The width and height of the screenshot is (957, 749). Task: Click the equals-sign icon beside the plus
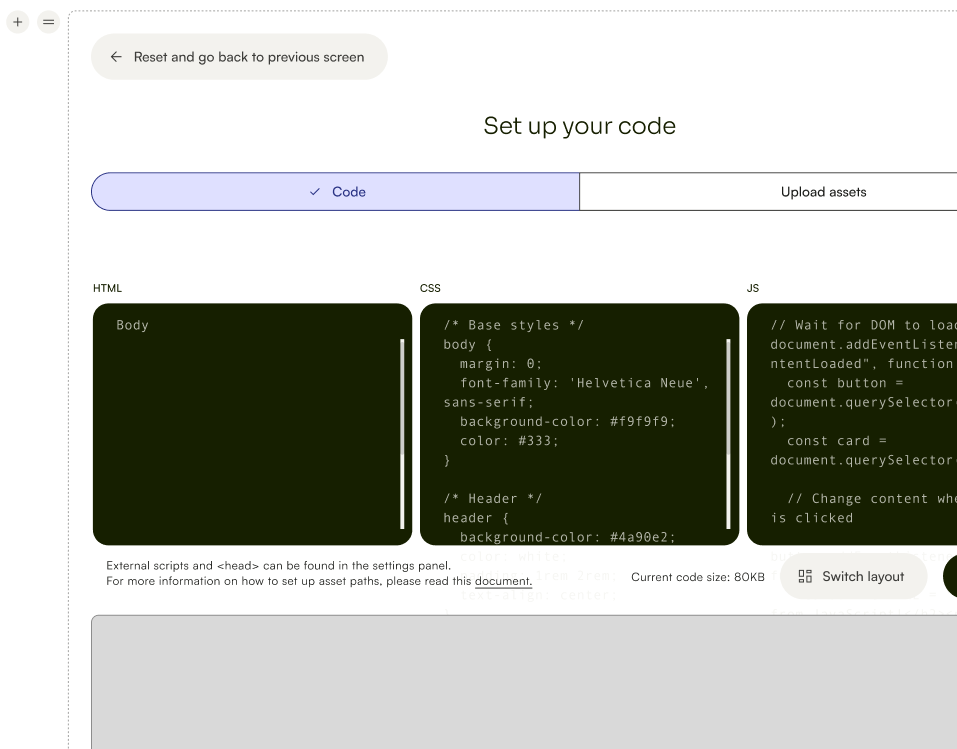[x=48, y=22]
